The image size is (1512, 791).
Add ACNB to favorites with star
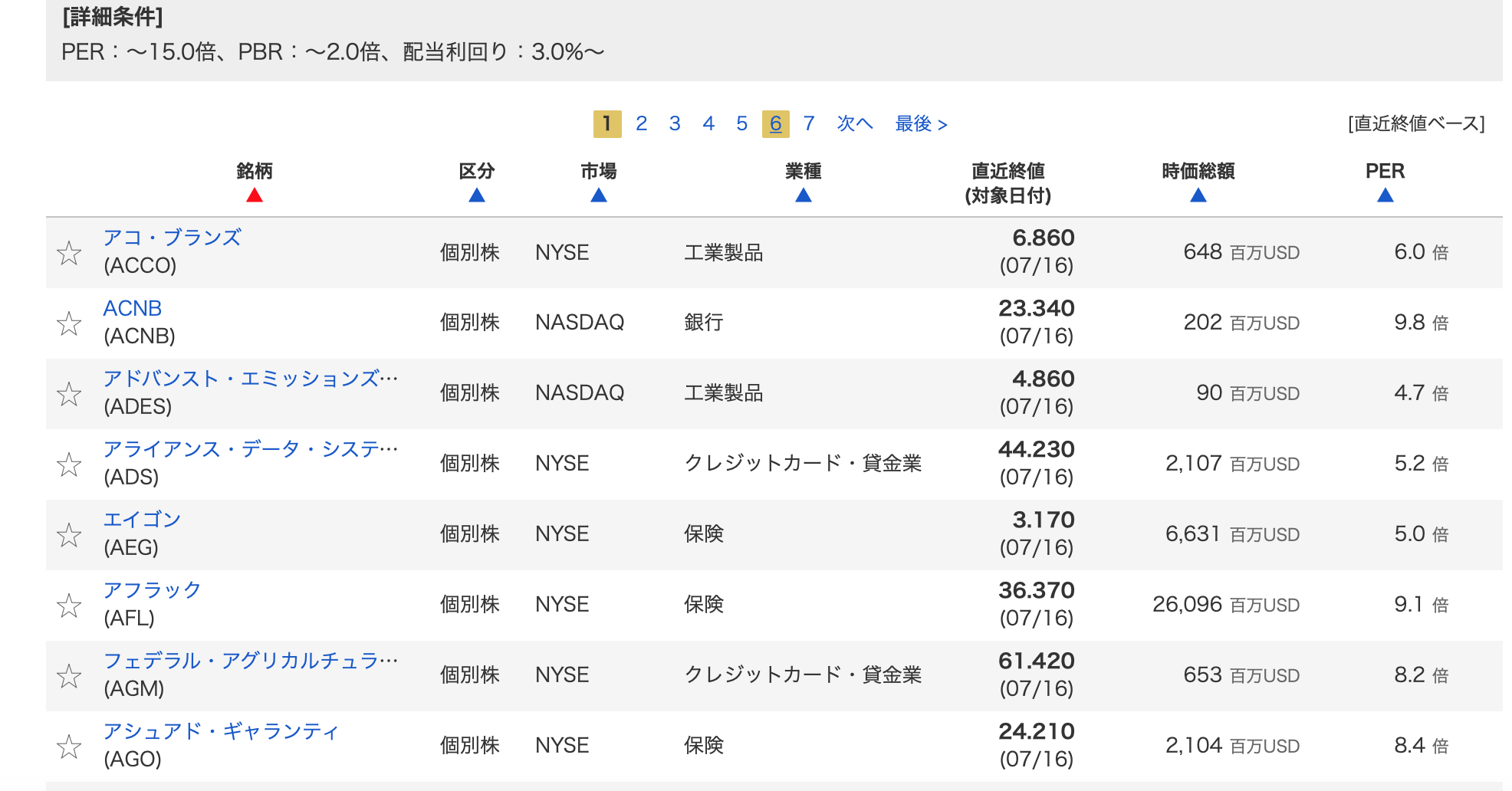[69, 323]
